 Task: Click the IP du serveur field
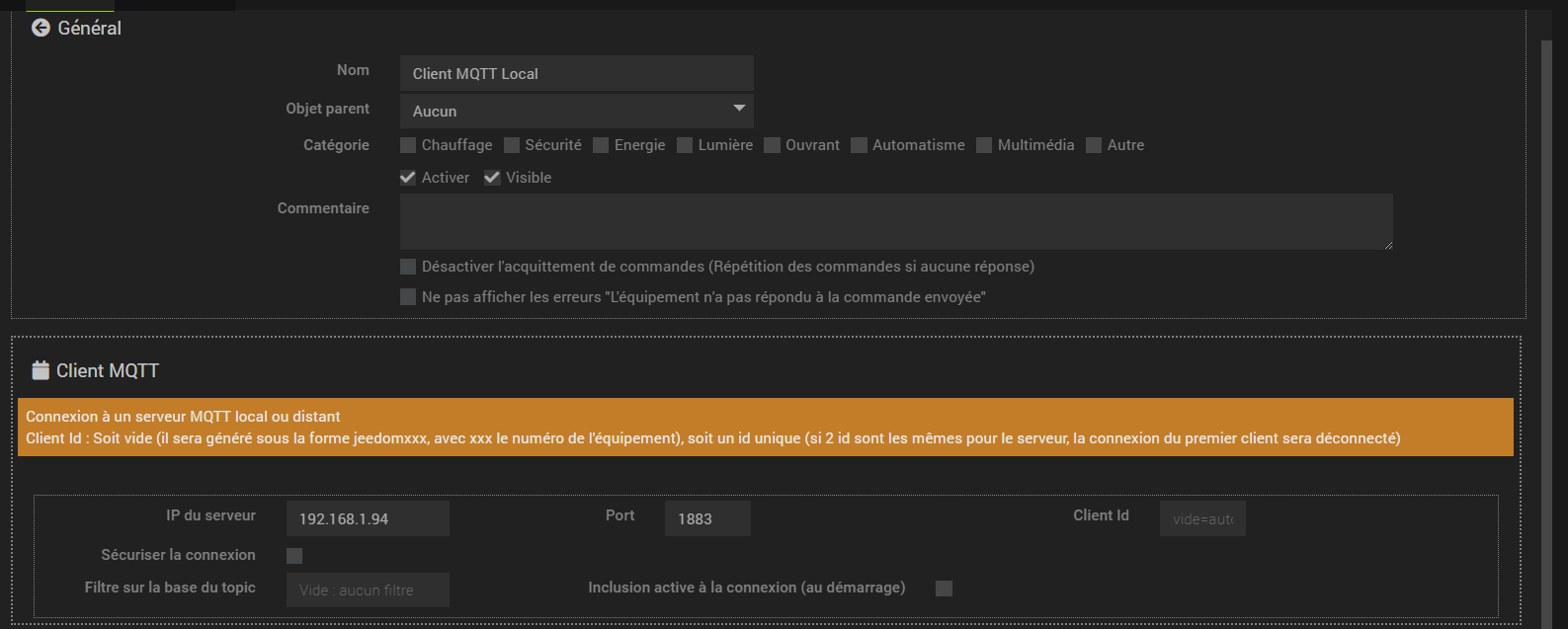tap(368, 518)
